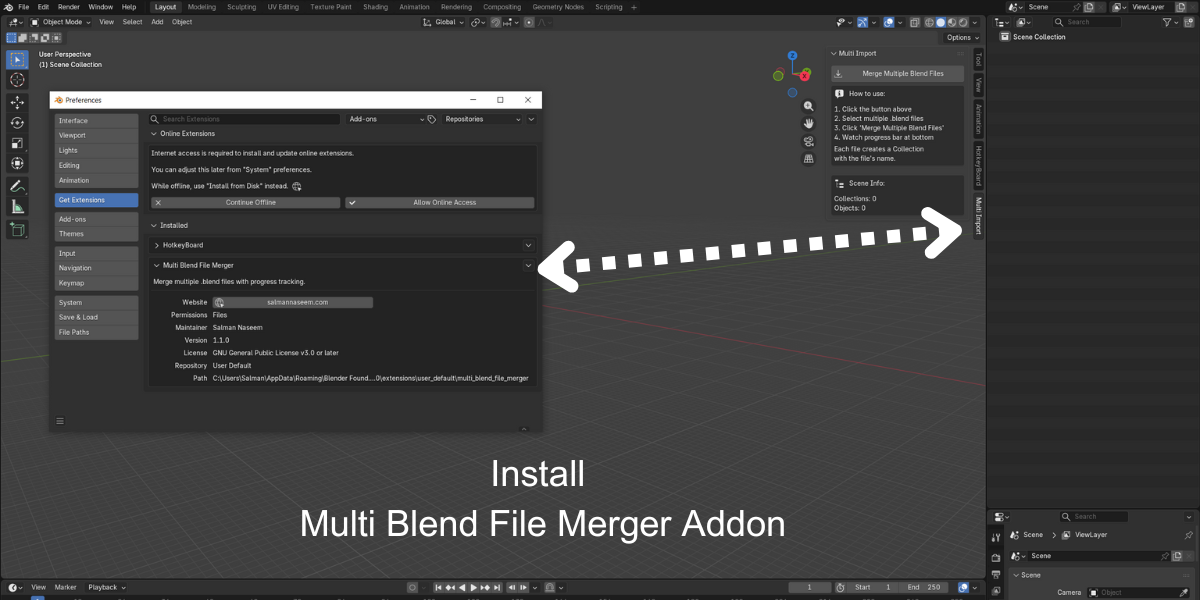1200x600 pixels.
Task: Select the Cursor tool
Action: point(17,80)
